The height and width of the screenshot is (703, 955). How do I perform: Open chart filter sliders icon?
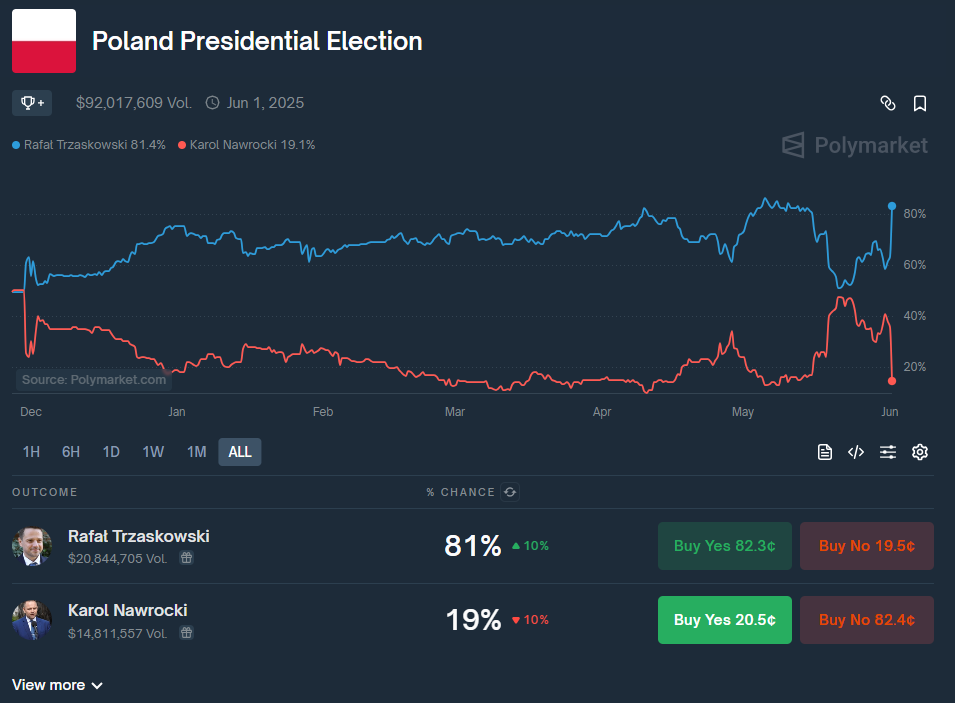point(888,452)
